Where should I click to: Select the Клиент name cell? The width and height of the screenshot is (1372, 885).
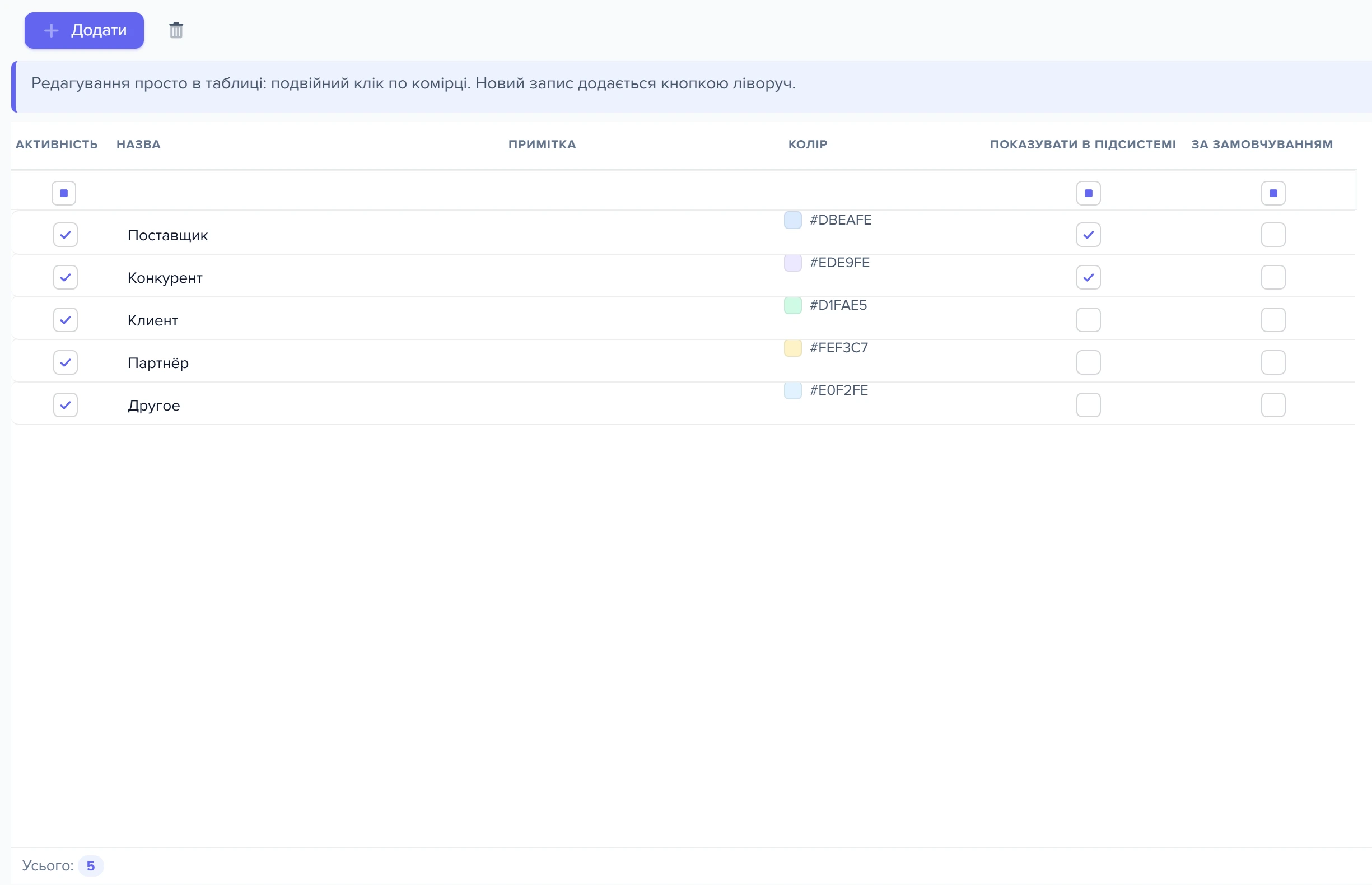click(153, 320)
